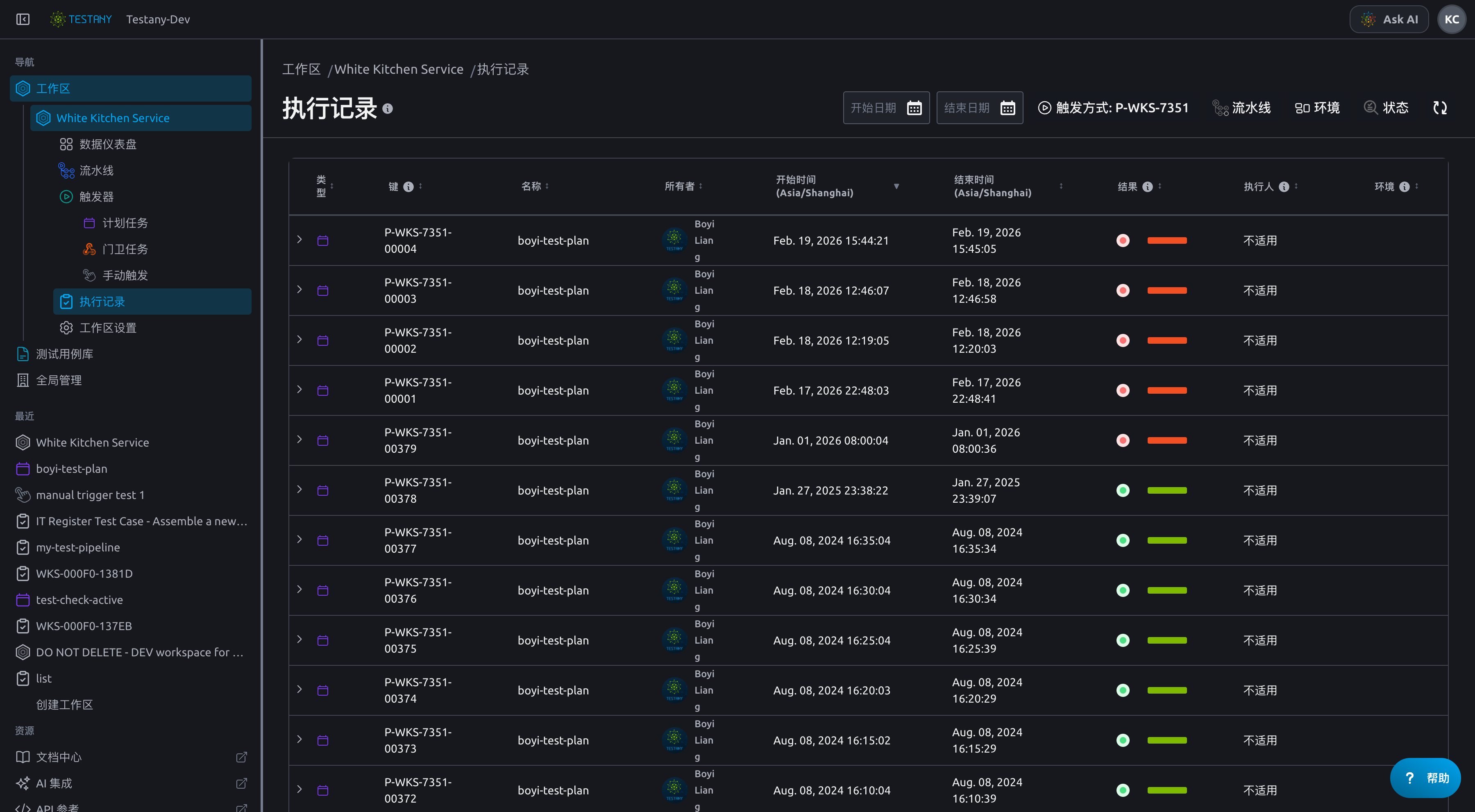Expand row P-WKS-7351-00378
The image size is (1475, 812).
(300, 489)
